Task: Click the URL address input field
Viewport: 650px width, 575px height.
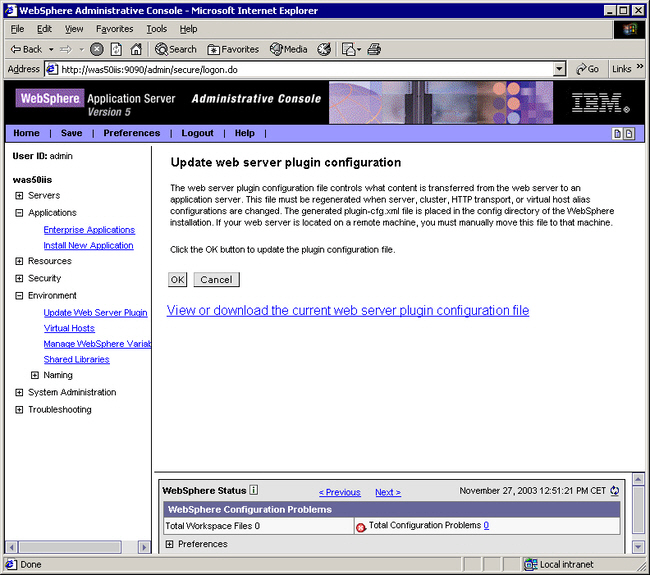Action: [x=306, y=69]
